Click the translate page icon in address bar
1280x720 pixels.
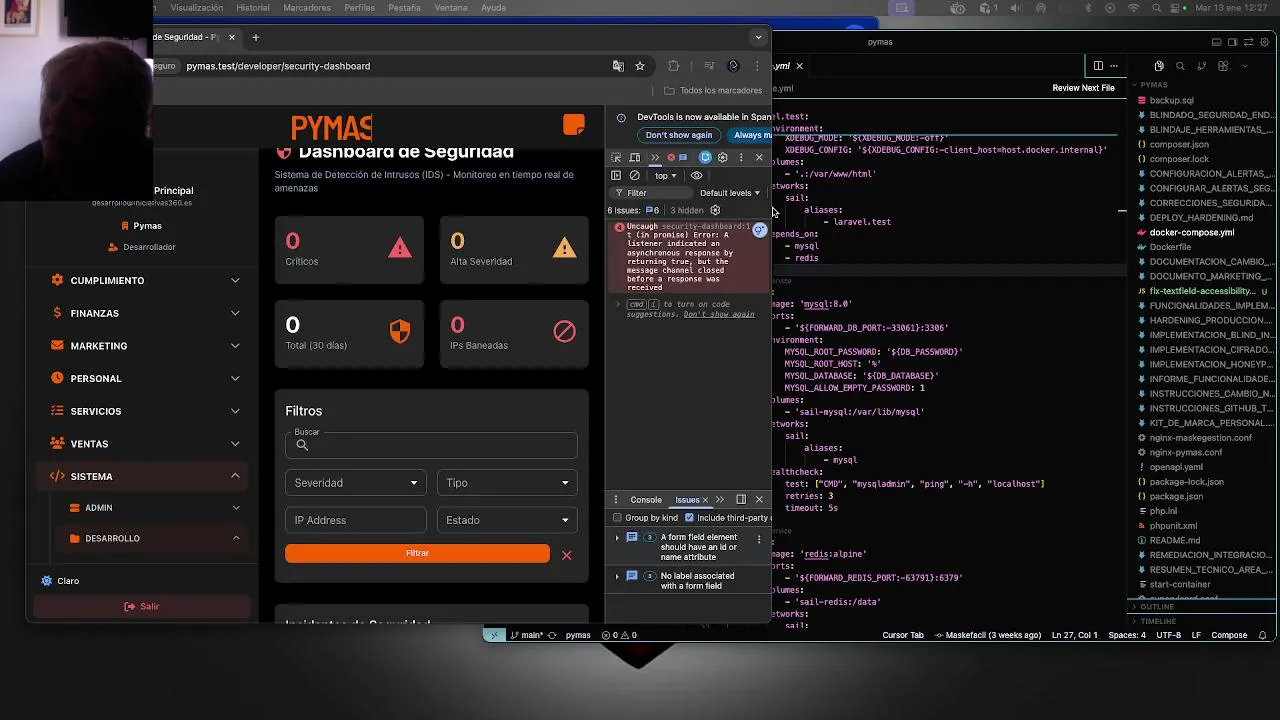tap(618, 66)
